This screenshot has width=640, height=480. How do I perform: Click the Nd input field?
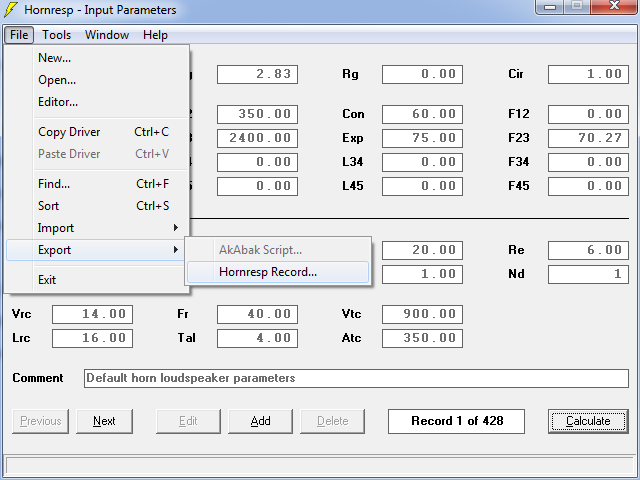(x=588, y=274)
